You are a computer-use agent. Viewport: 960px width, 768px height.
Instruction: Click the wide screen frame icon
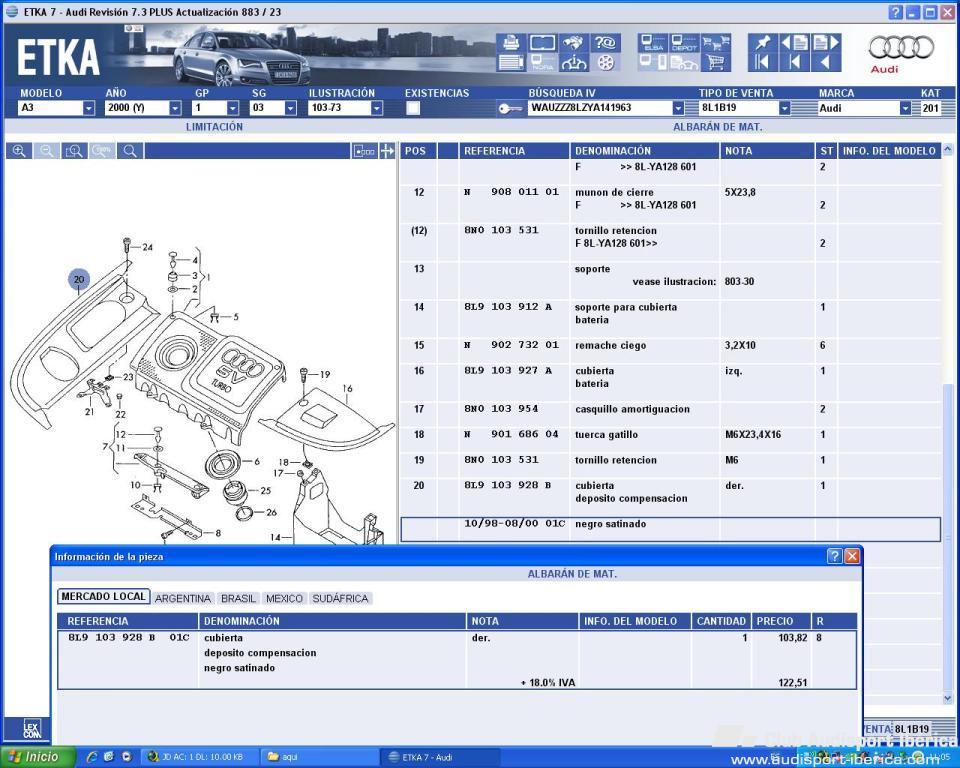[542, 42]
